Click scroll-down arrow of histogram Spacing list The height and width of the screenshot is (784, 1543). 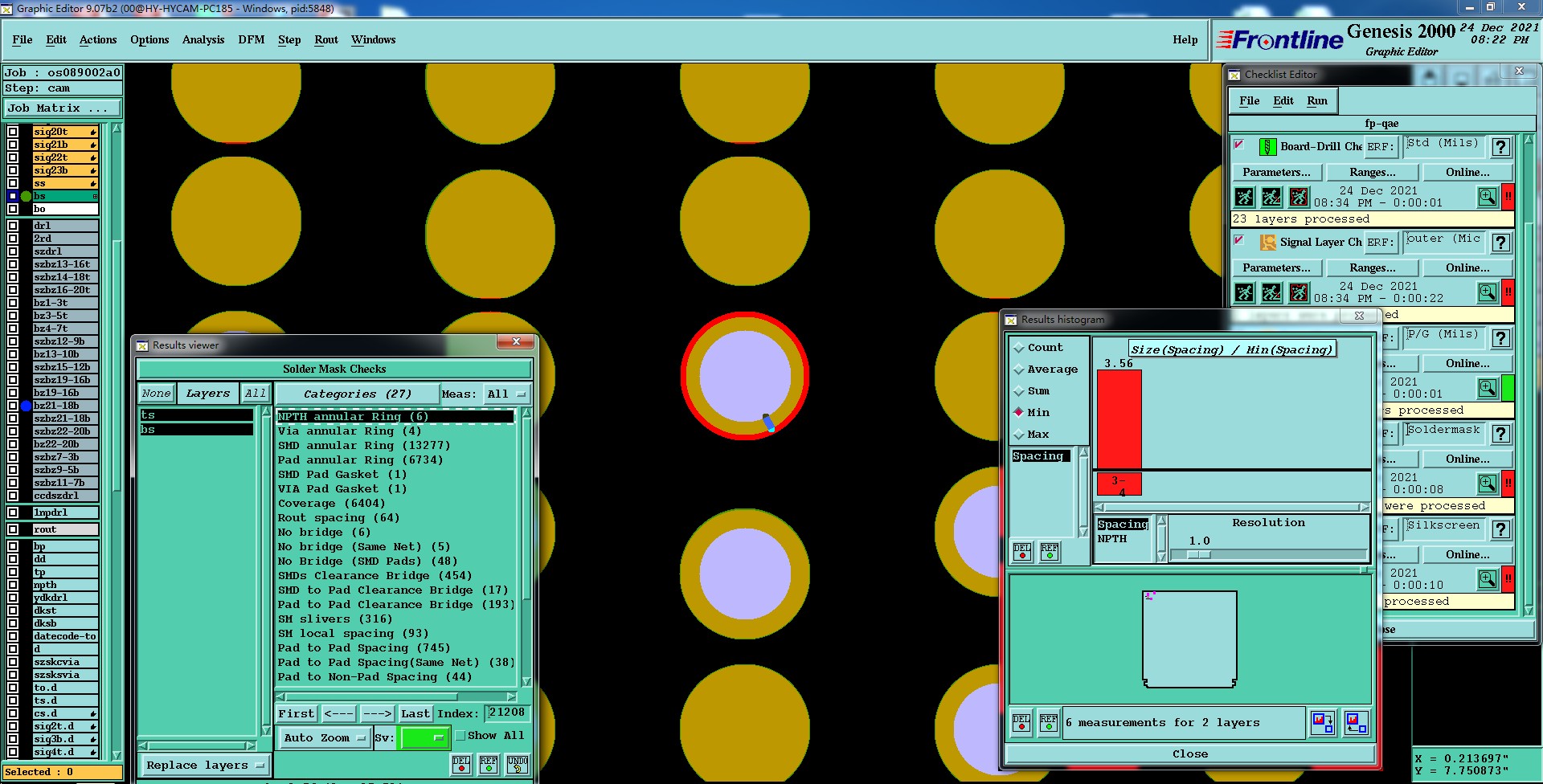pyautogui.click(x=1083, y=531)
